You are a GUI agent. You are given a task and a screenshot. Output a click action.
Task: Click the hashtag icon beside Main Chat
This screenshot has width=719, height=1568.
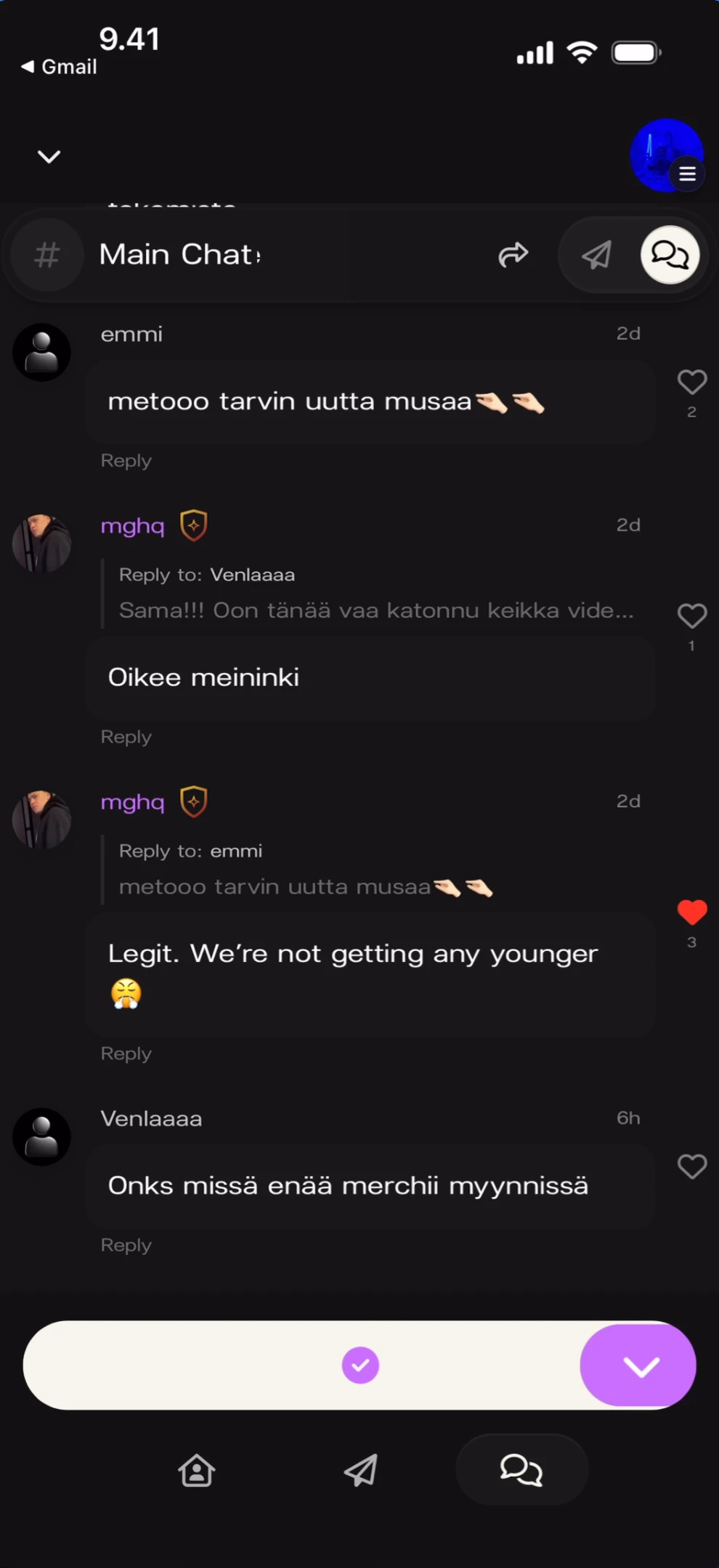click(46, 255)
